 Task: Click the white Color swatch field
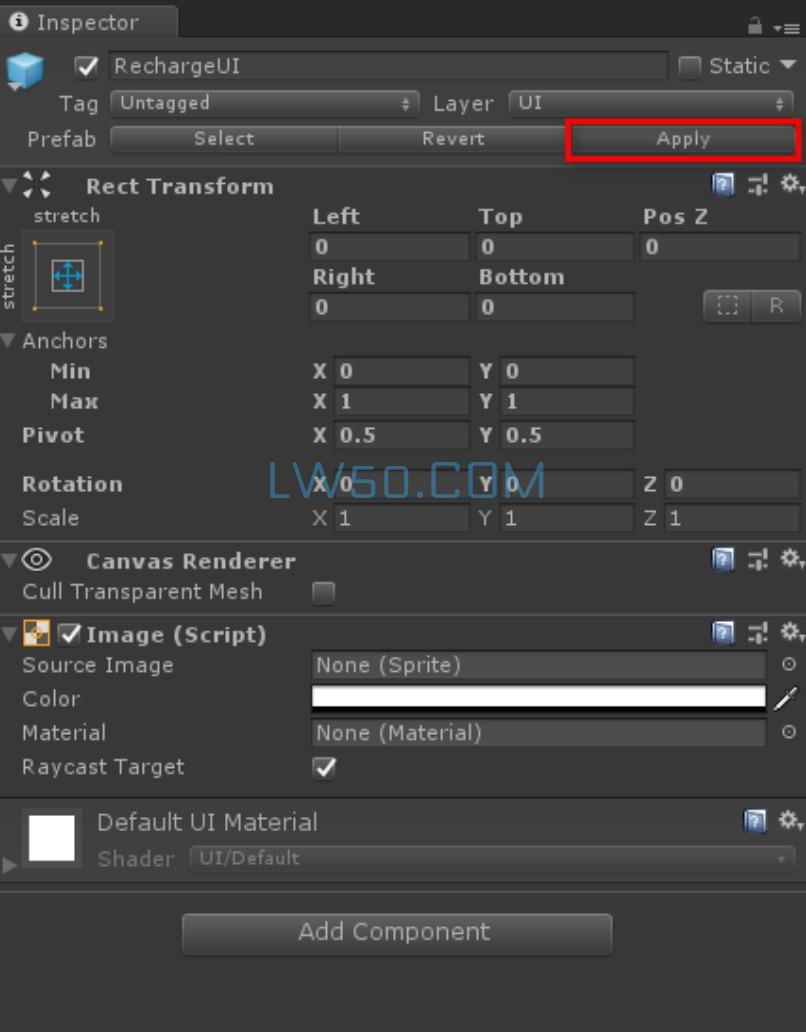[538, 698]
